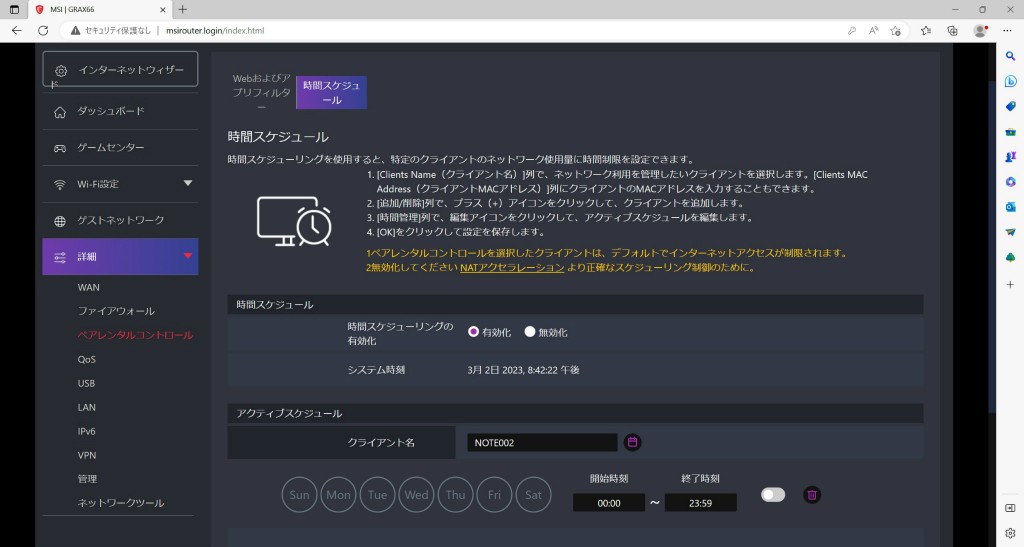Viewport: 1024px width, 547px height.
Task: Toggle the schedule enable switch
Action: [773, 495]
